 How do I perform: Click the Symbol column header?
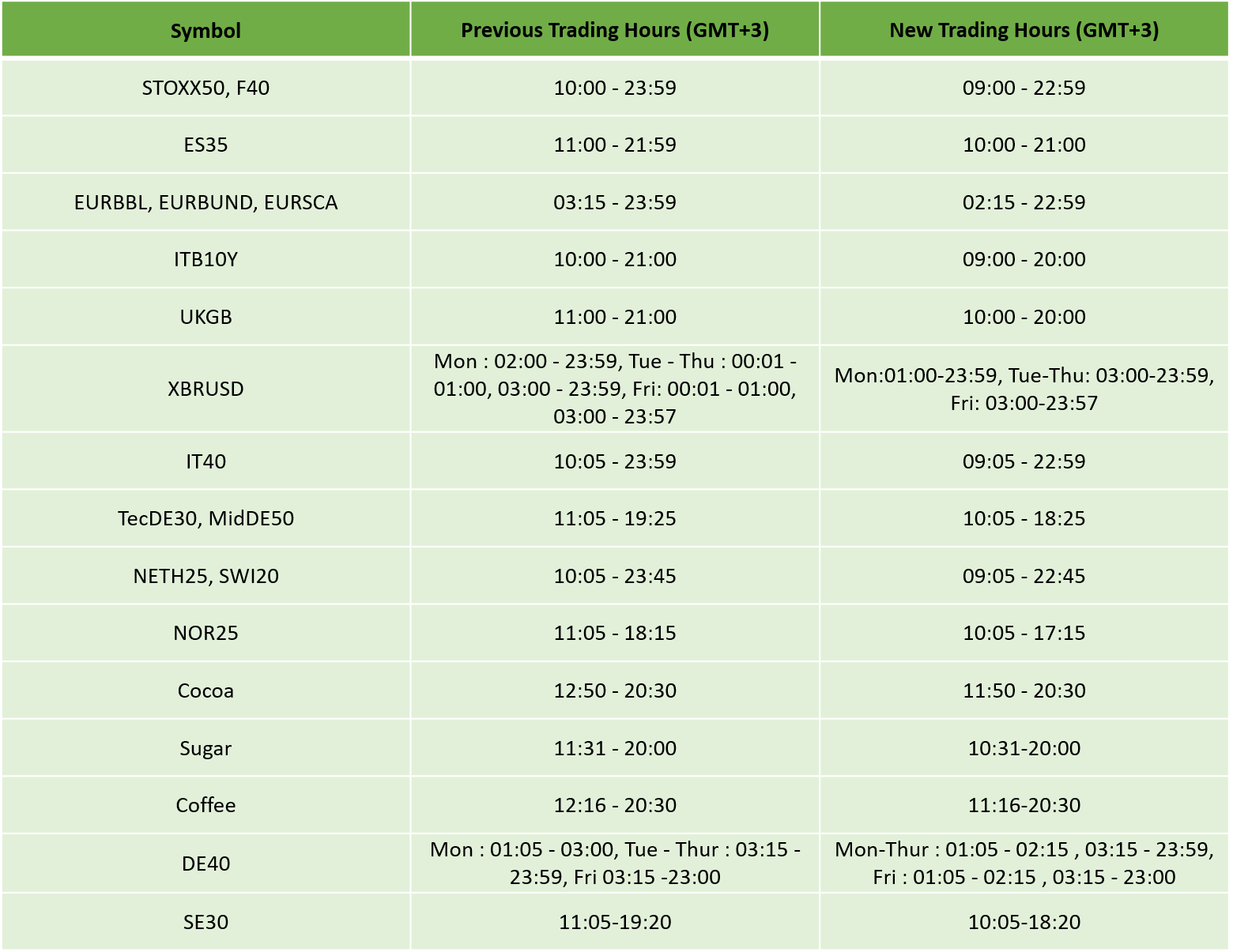coord(205,30)
